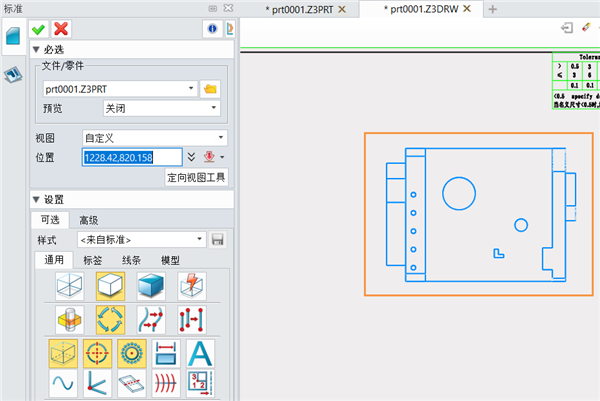
Task: Switch to the 高级 tab
Action: 89,220
